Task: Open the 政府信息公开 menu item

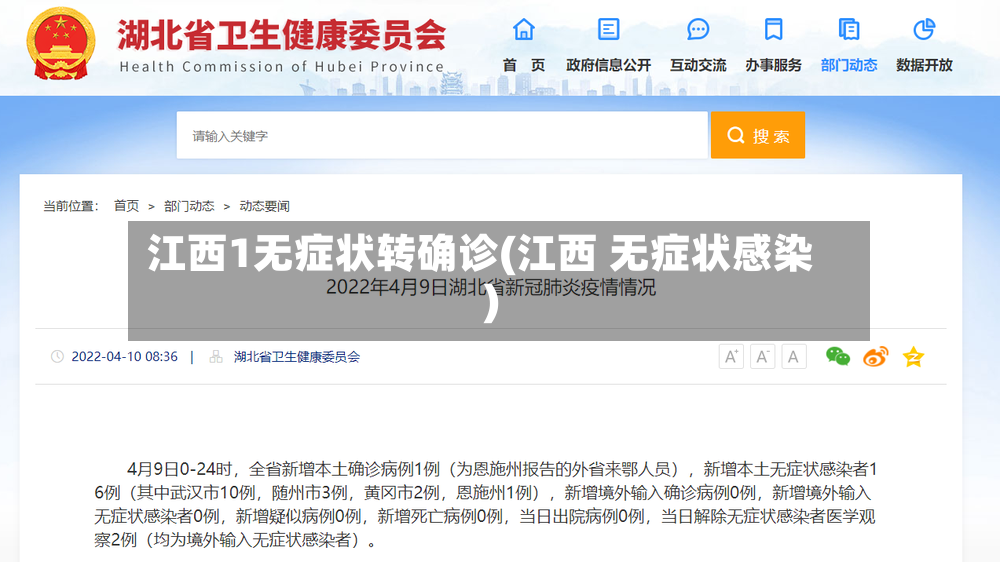Action: (608, 65)
